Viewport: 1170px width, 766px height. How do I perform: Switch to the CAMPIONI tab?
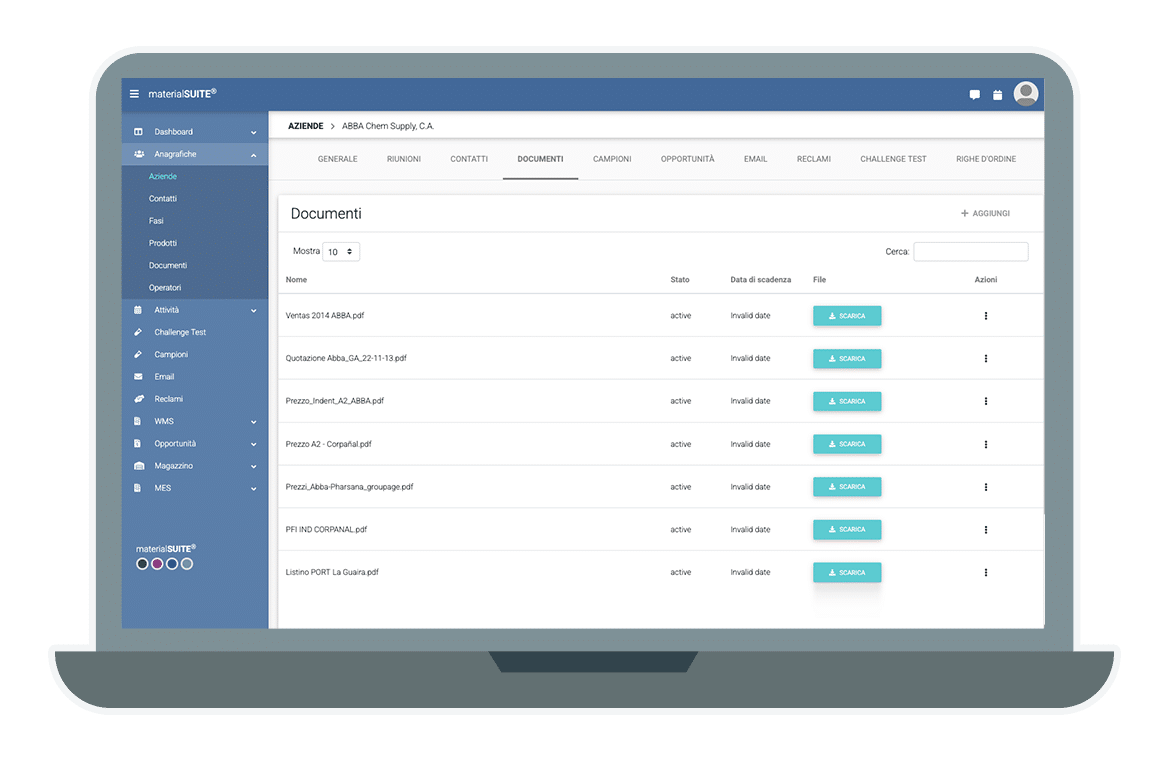(x=612, y=158)
